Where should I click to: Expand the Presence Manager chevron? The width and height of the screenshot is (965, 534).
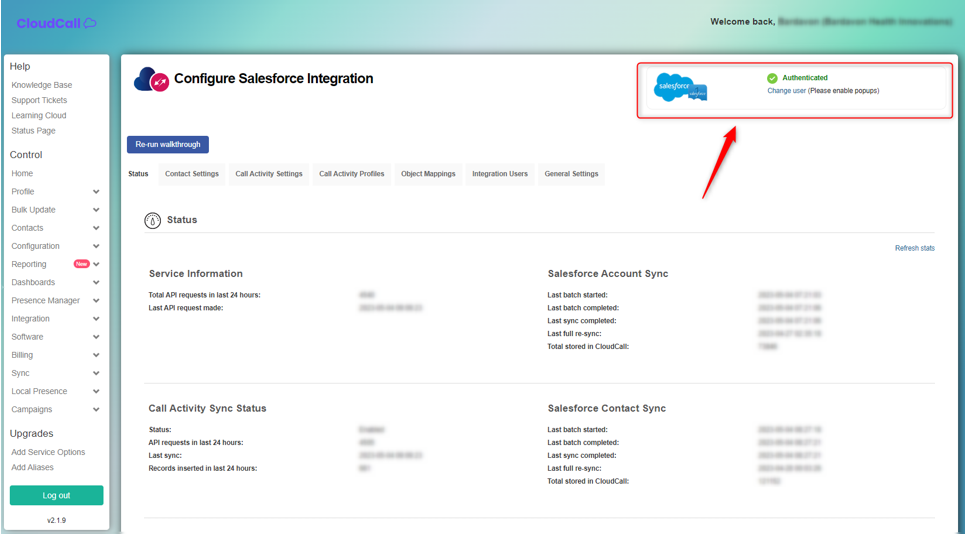tap(96, 301)
